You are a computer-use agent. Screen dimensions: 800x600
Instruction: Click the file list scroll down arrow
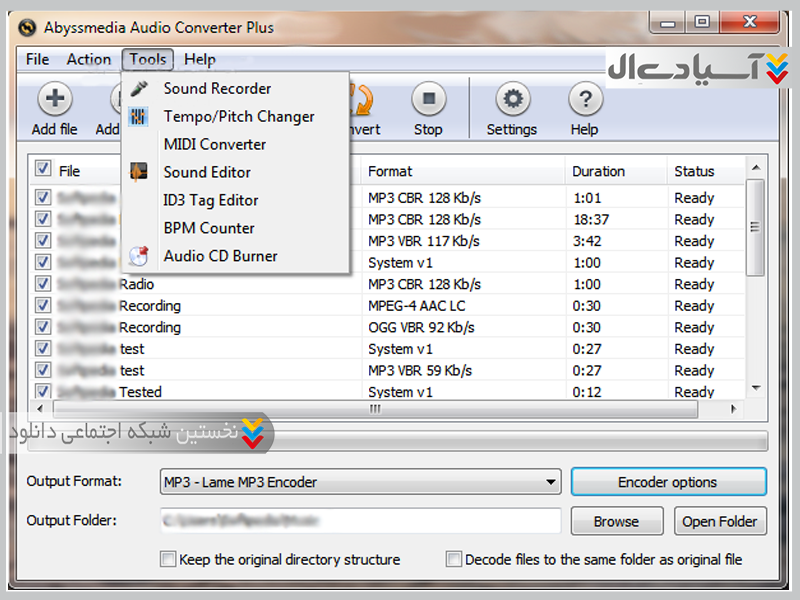click(756, 388)
